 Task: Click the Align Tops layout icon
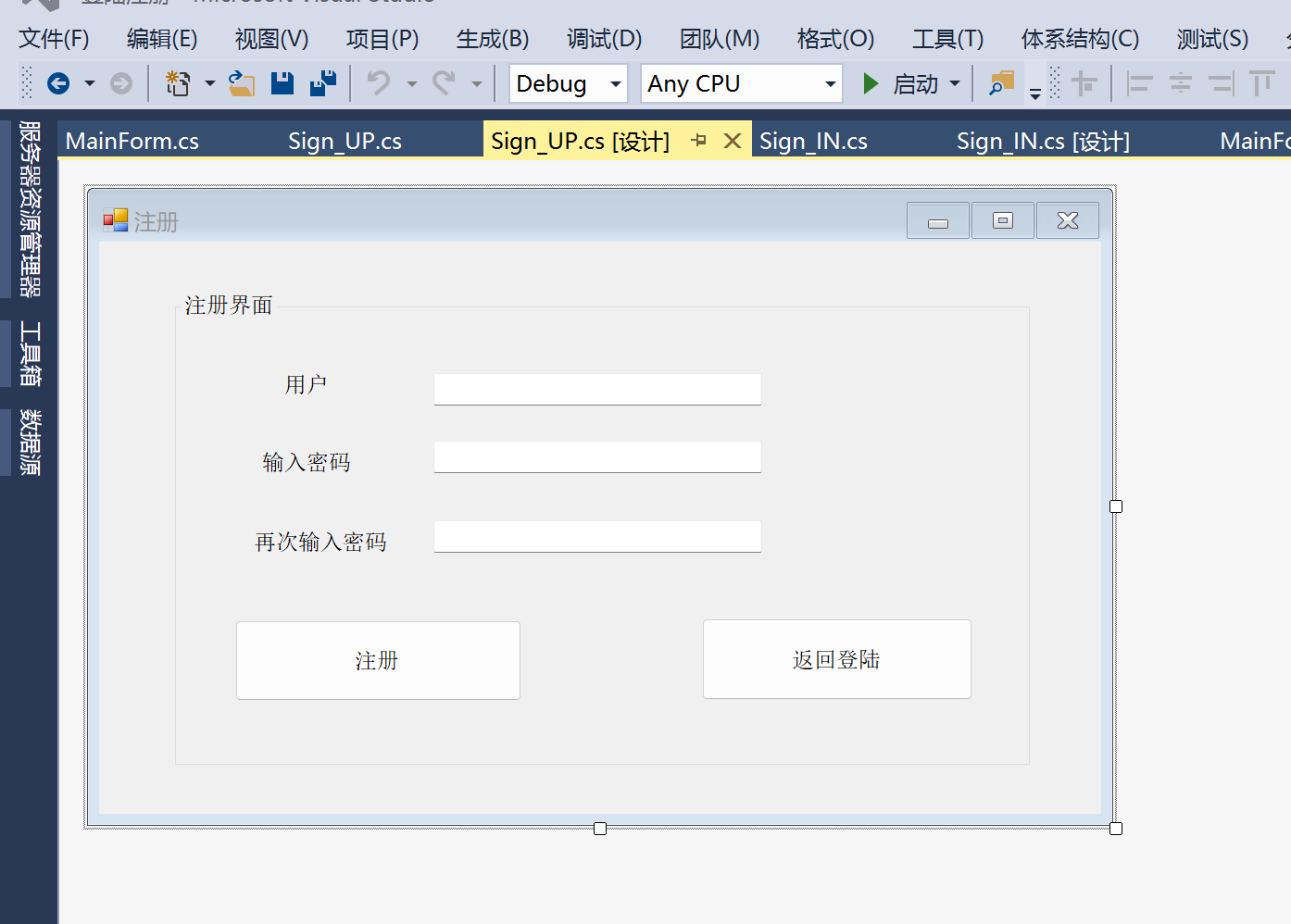tap(1262, 83)
